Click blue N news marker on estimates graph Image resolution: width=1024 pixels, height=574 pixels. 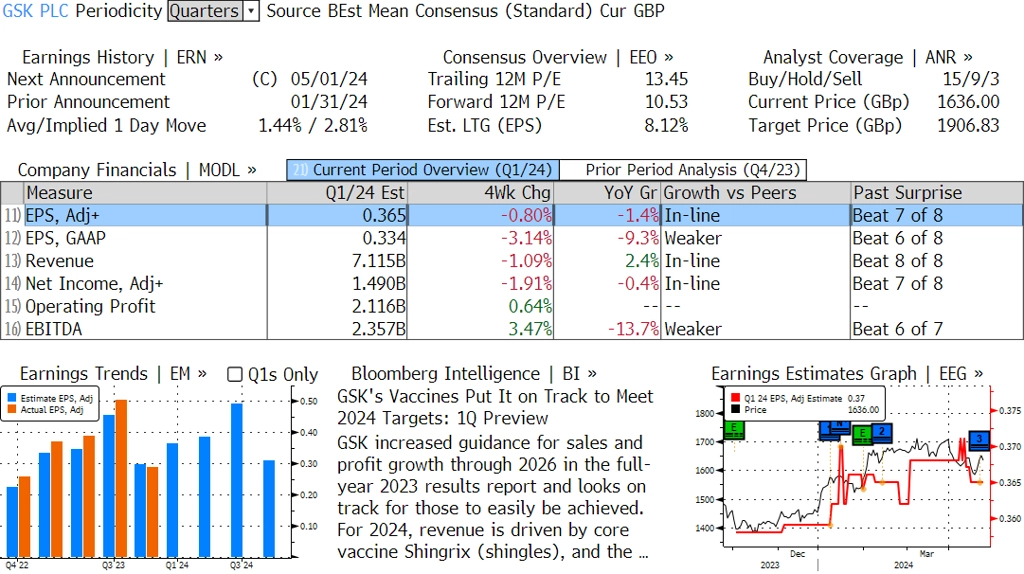click(839, 426)
